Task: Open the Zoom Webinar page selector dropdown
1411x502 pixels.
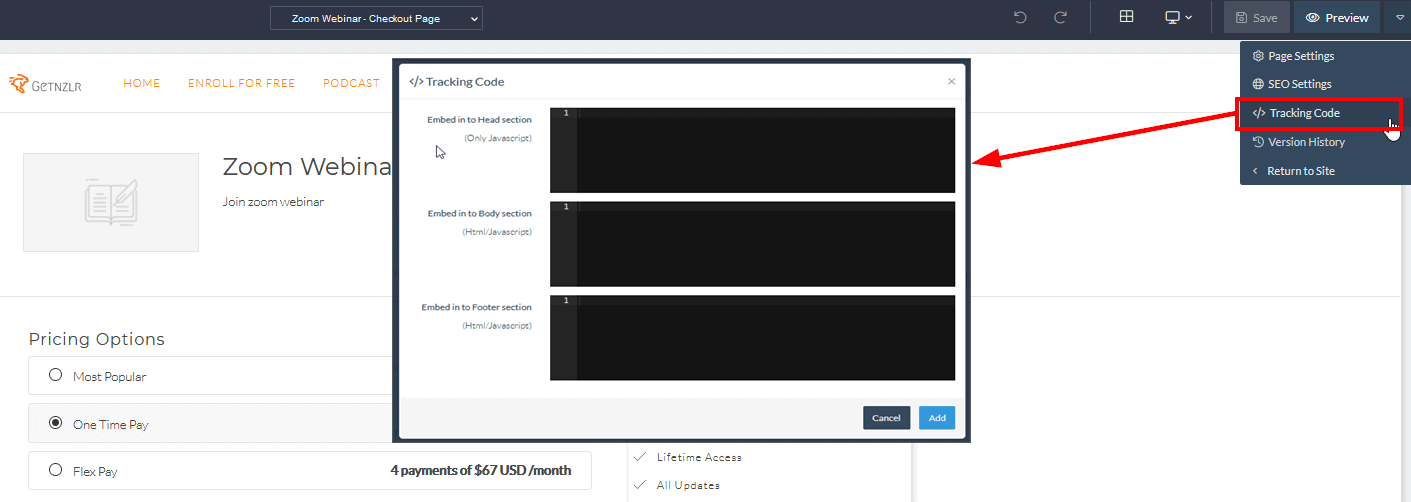Action: (376, 18)
